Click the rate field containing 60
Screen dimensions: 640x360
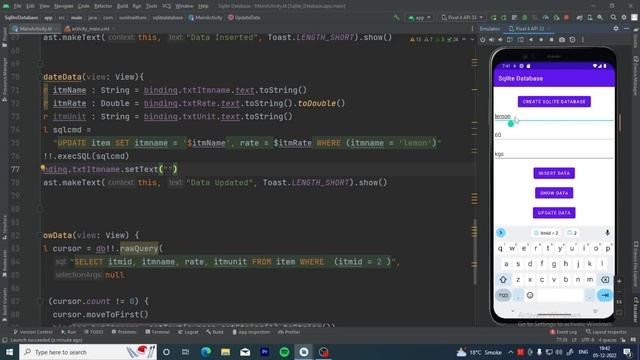554,135
